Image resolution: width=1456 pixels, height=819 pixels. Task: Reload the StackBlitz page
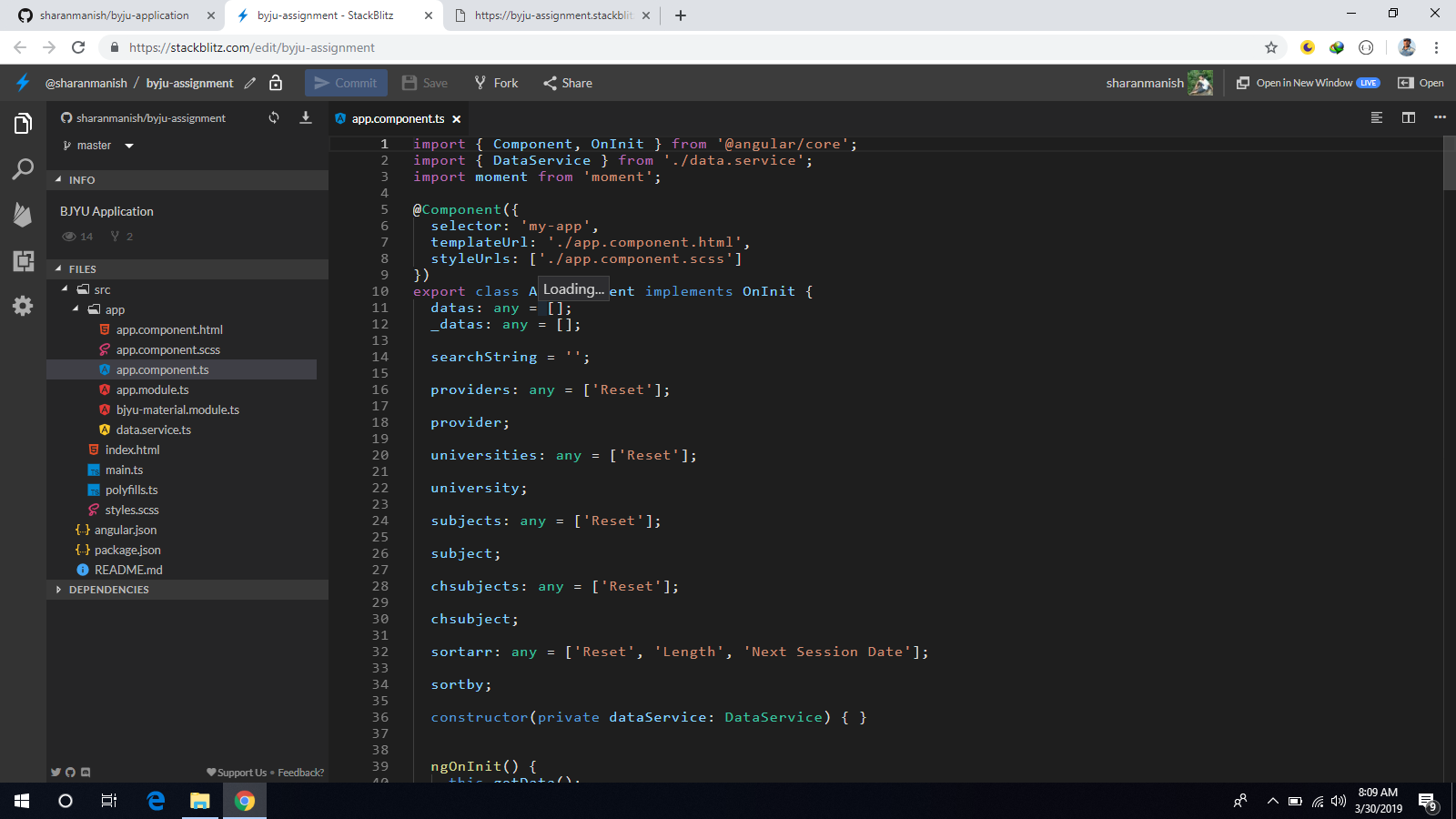point(78,47)
